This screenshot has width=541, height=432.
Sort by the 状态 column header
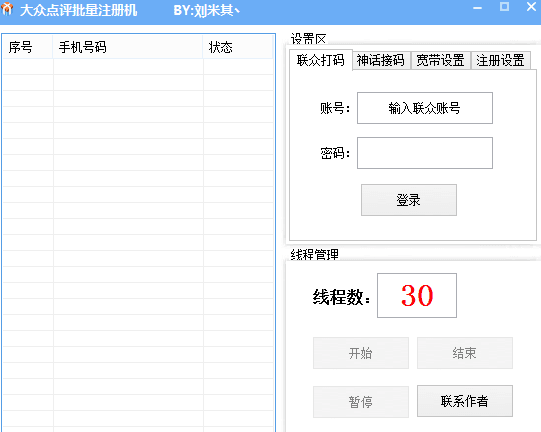click(238, 47)
